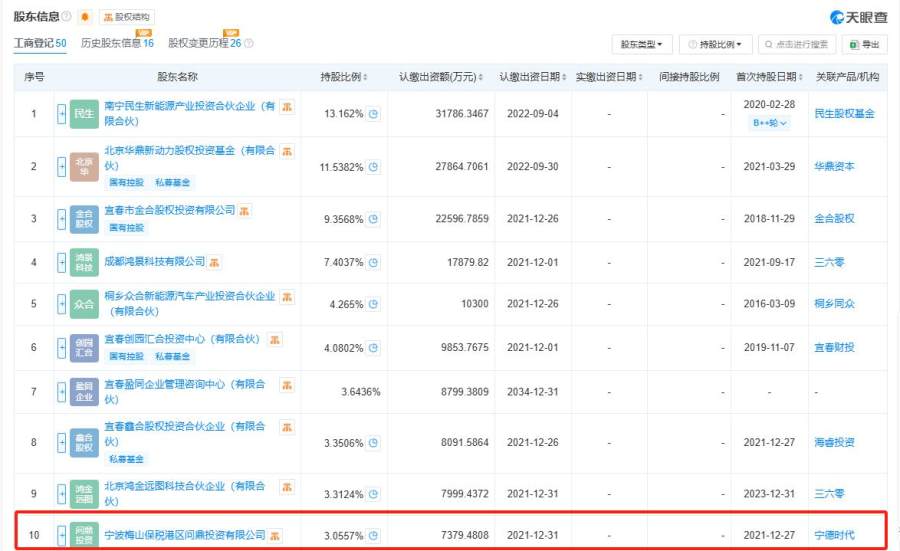
Task: Click the orange bell alert icon beside 股东信息
Action: pos(85,17)
